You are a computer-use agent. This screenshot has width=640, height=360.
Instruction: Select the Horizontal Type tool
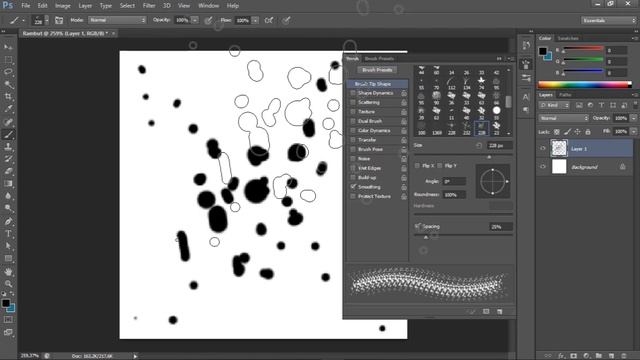pos(8,234)
